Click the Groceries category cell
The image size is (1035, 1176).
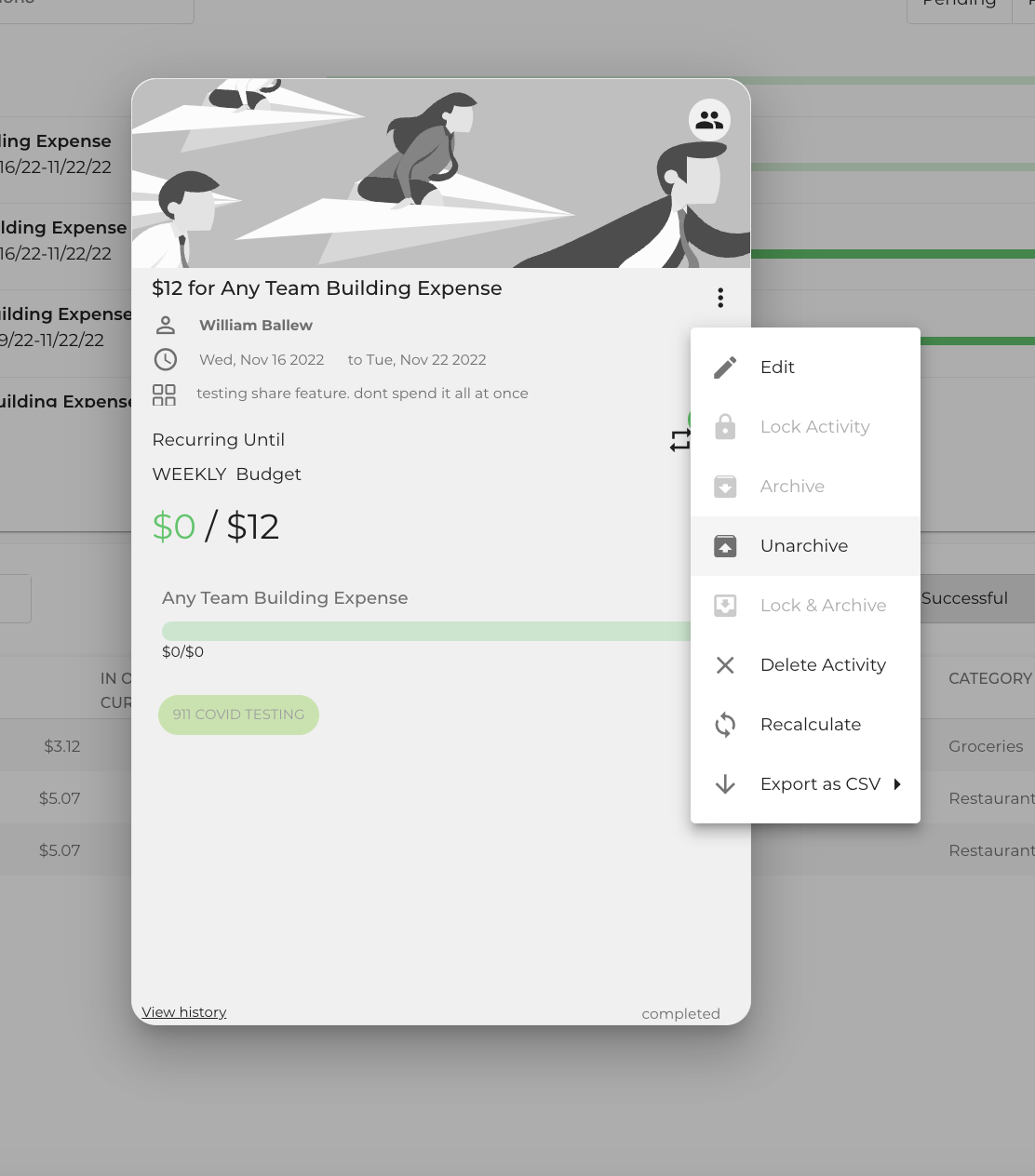click(x=986, y=746)
